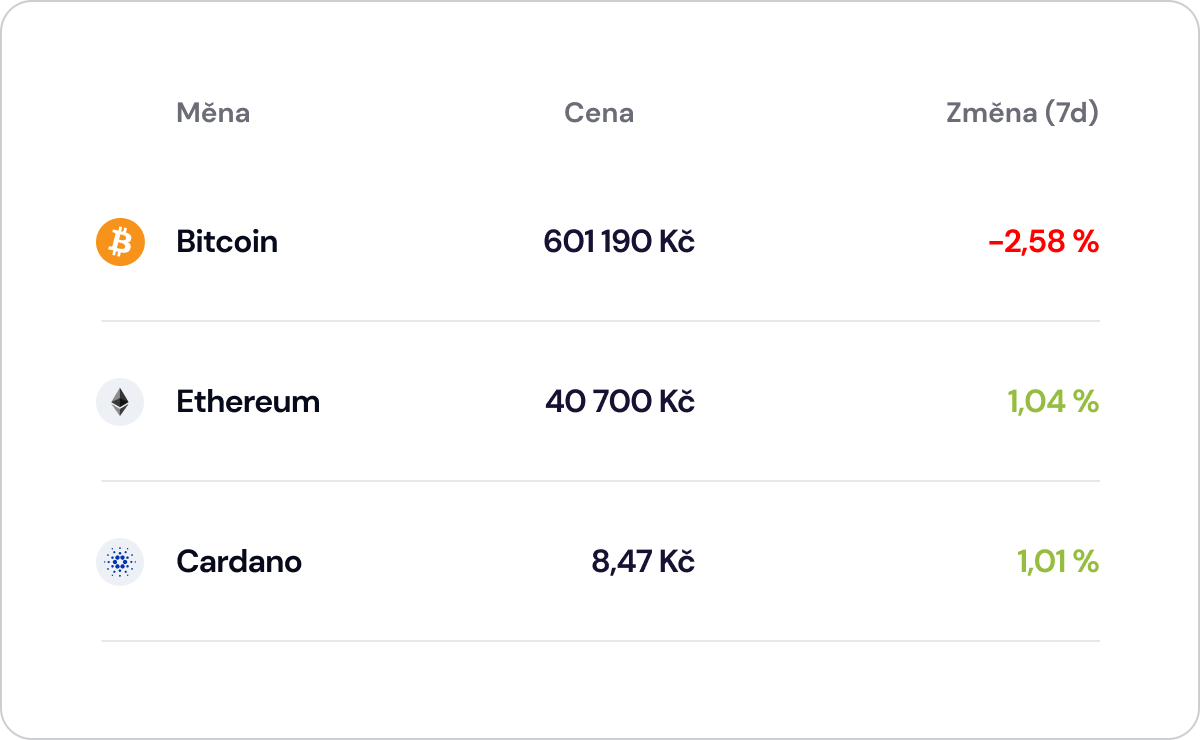Open Bitcoin details via its orange icon
The width and height of the screenshot is (1200, 740).
coord(120,241)
